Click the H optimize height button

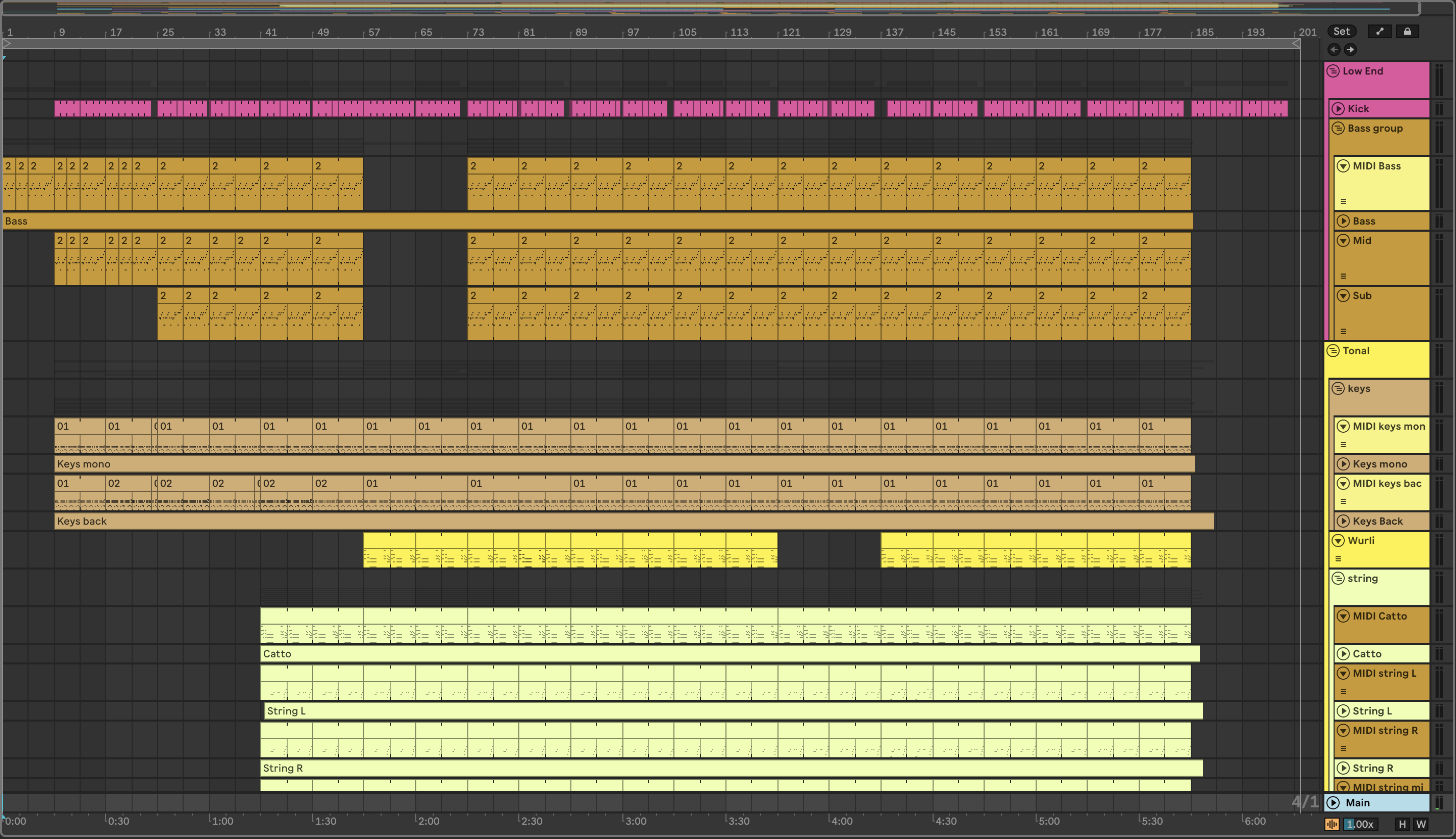1402,824
